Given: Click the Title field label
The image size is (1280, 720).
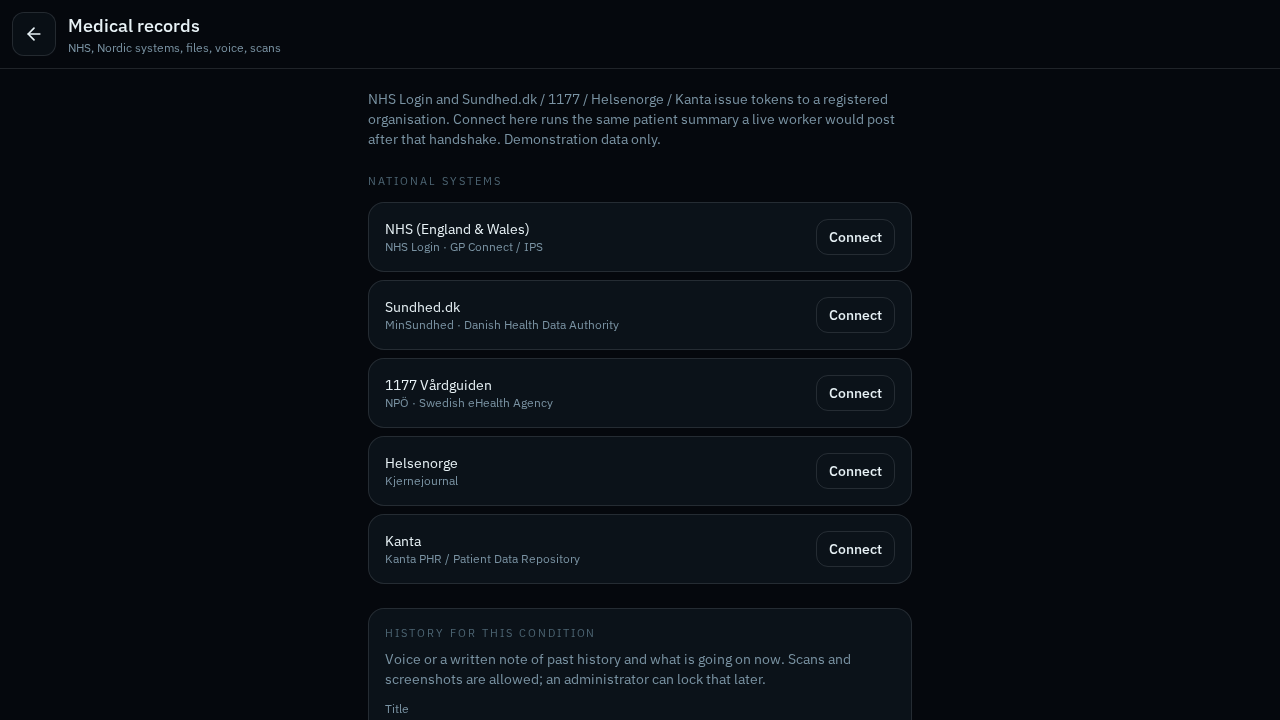Looking at the screenshot, I should pyautogui.click(x=397, y=709).
